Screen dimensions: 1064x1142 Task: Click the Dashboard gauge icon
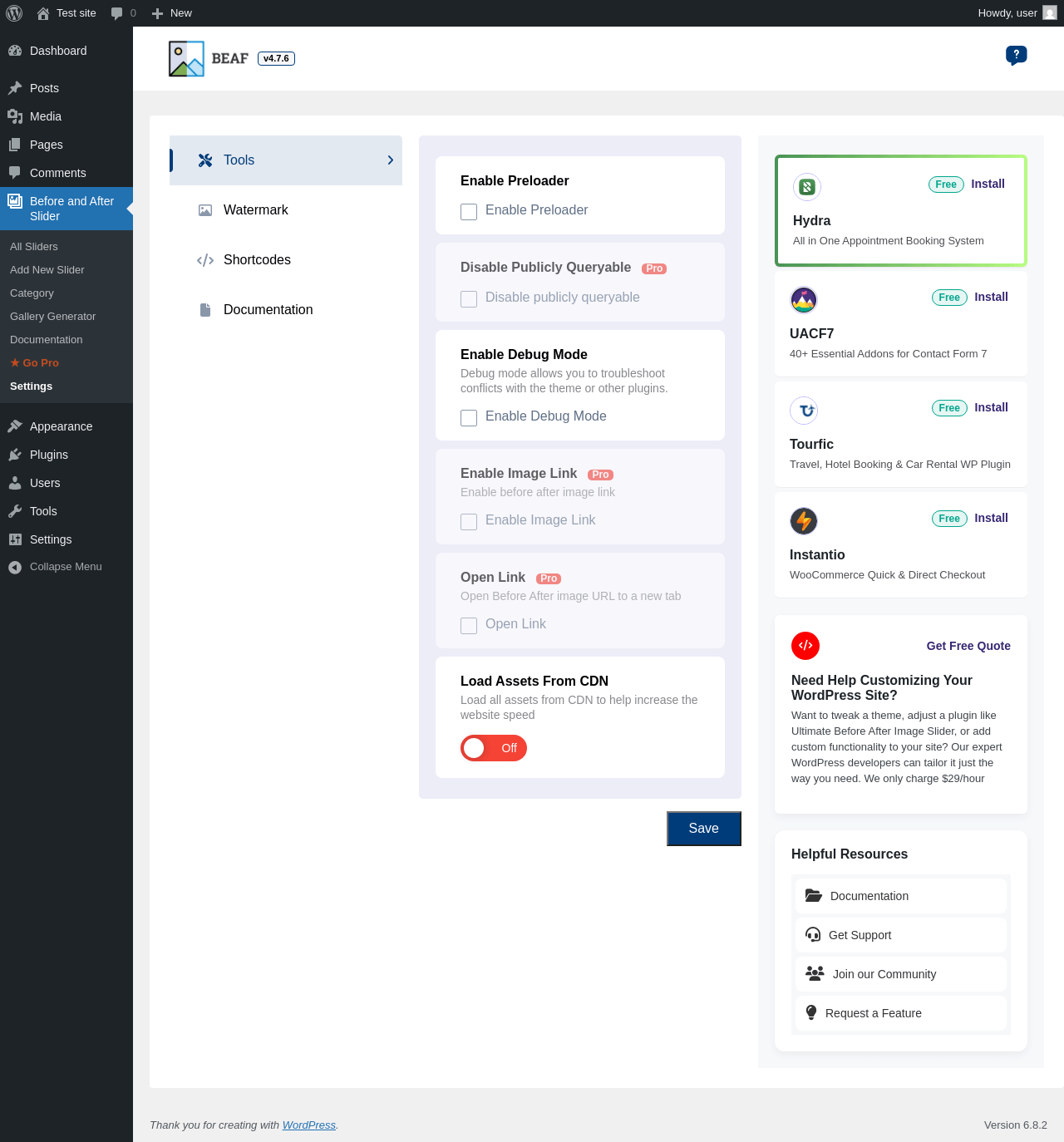pyautogui.click(x=15, y=51)
